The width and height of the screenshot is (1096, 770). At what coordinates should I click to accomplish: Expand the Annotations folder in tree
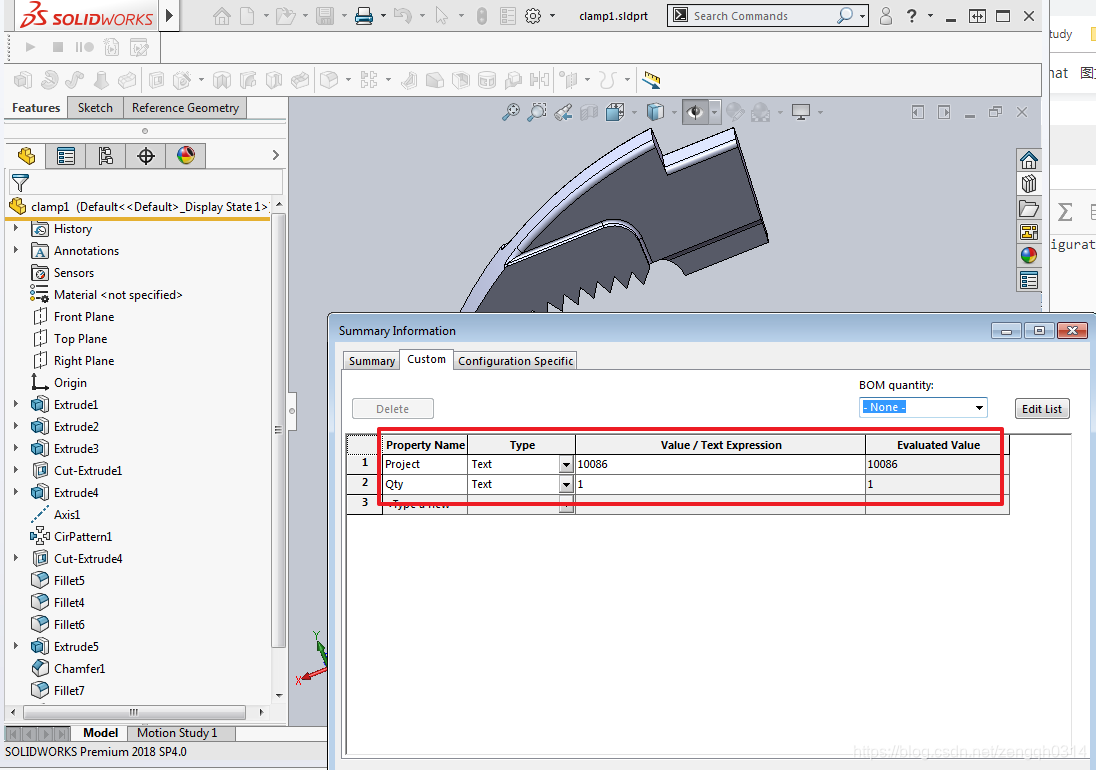coord(16,250)
